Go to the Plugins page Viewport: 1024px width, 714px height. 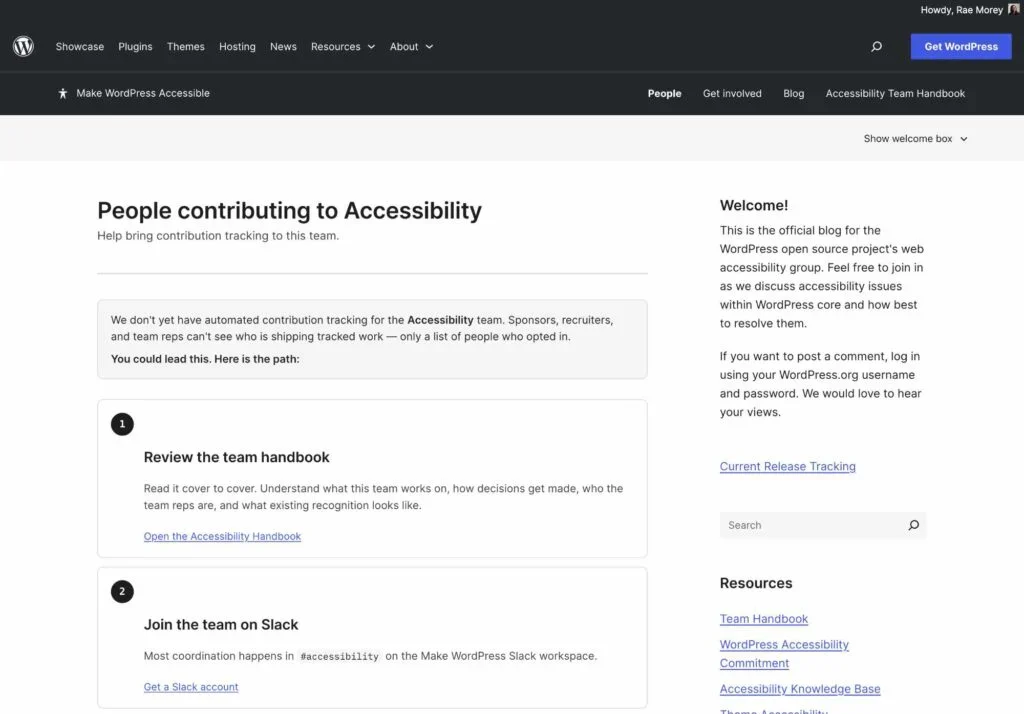pyautogui.click(x=135, y=46)
